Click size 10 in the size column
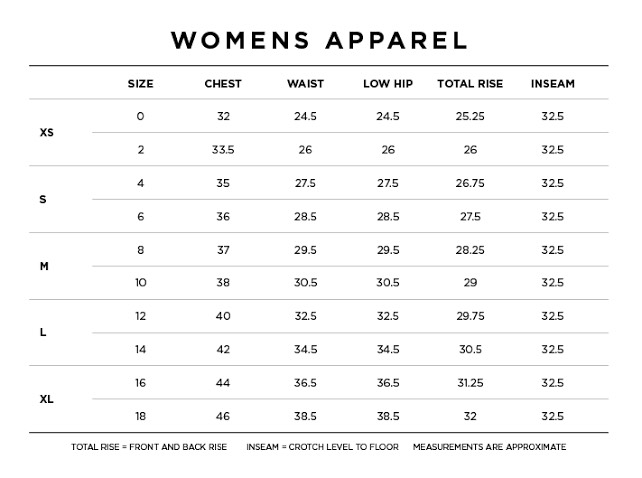Viewport: 642px width, 478px height. tap(141, 283)
